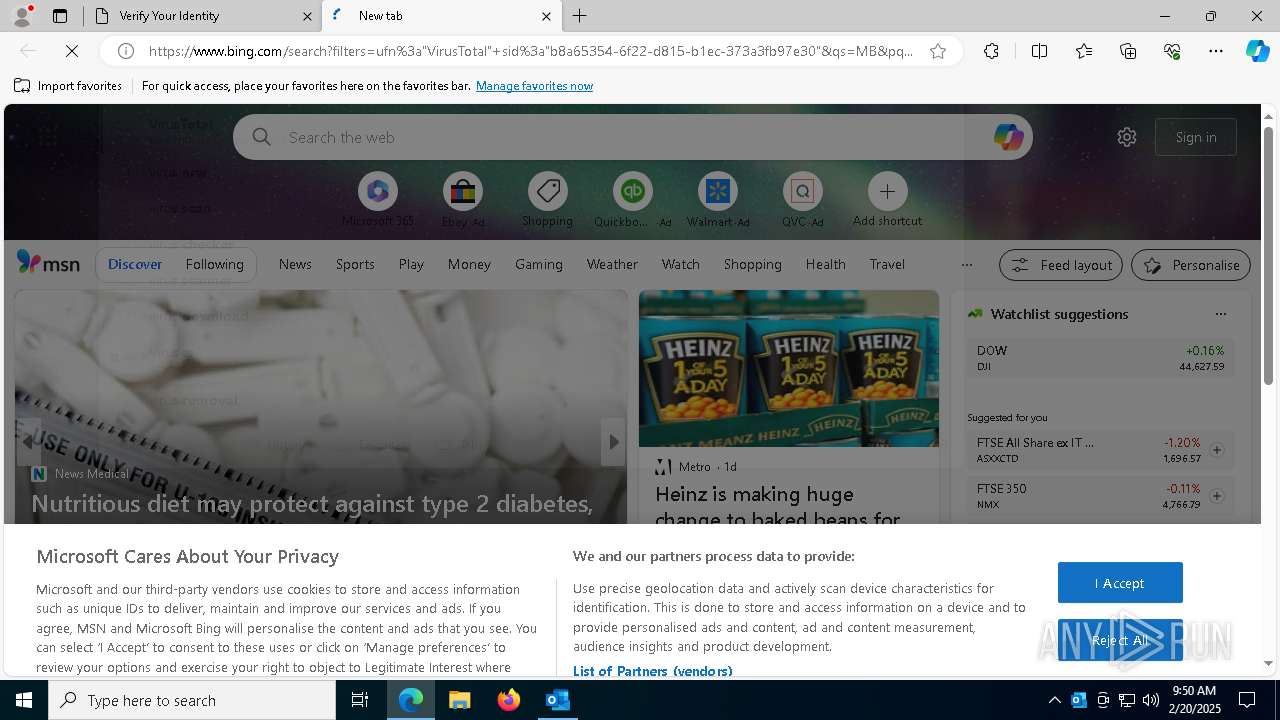This screenshot has height=720, width=1280.
Task: Open the Health section
Action: pos(825,264)
